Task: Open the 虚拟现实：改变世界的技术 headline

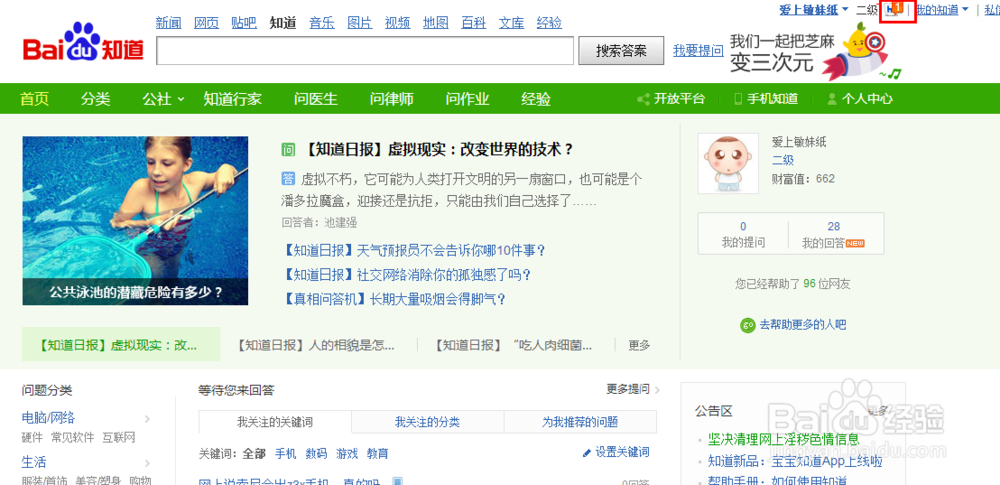Action: [437, 151]
